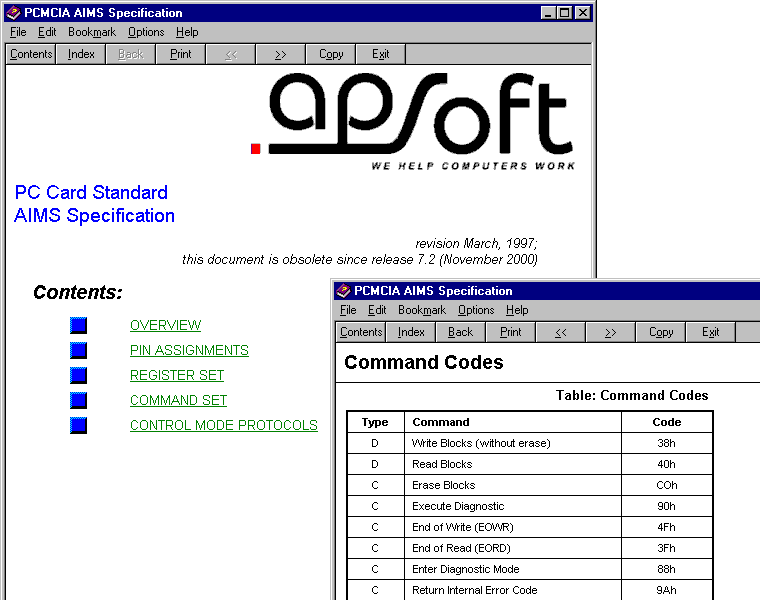
Task: Click Index button in back window toolbar
Action: [x=81, y=54]
